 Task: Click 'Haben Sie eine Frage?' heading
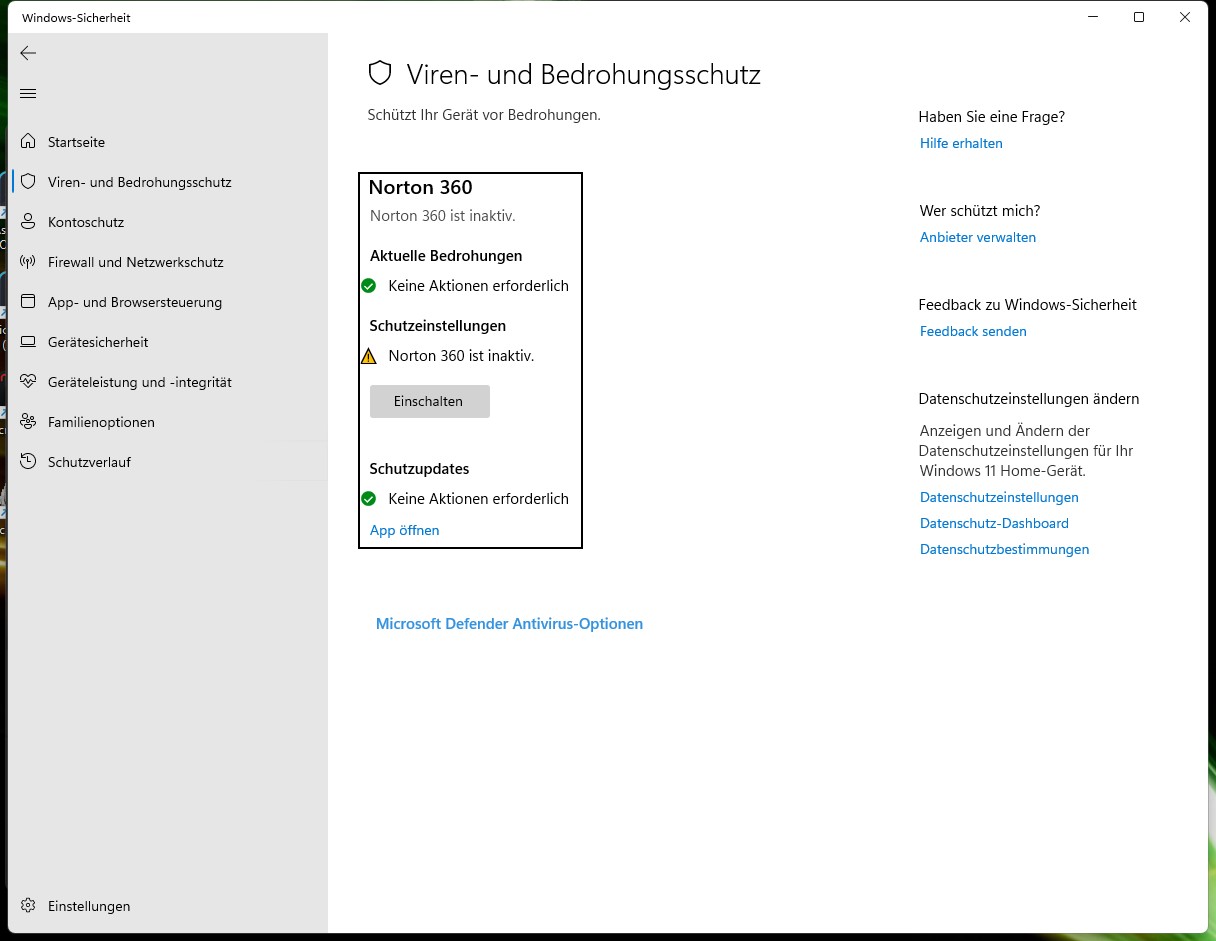pyautogui.click(x=992, y=117)
